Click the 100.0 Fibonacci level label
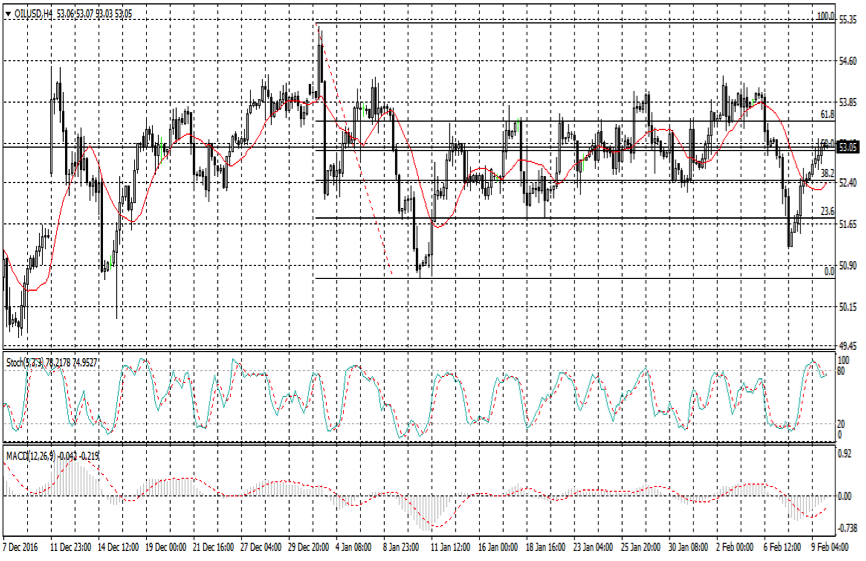 point(825,17)
